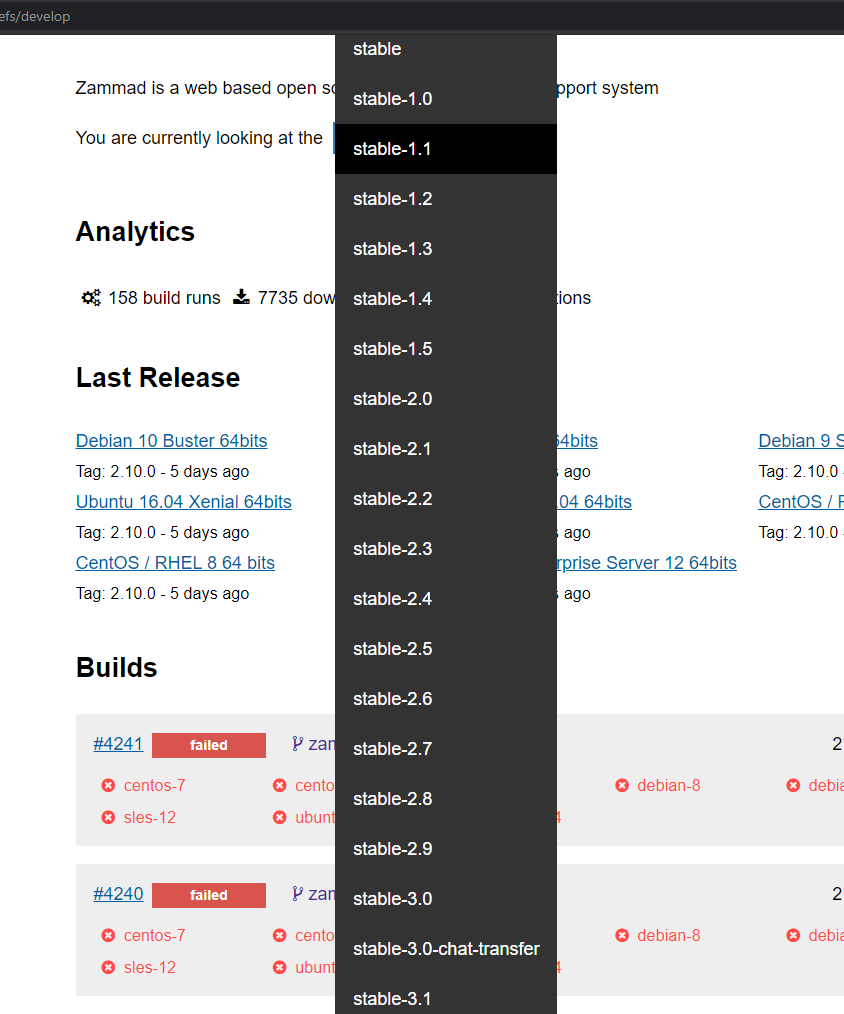The image size is (844, 1014).
Task: Click debian-8 failed icon in build #4241
Action: tap(622, 785)
